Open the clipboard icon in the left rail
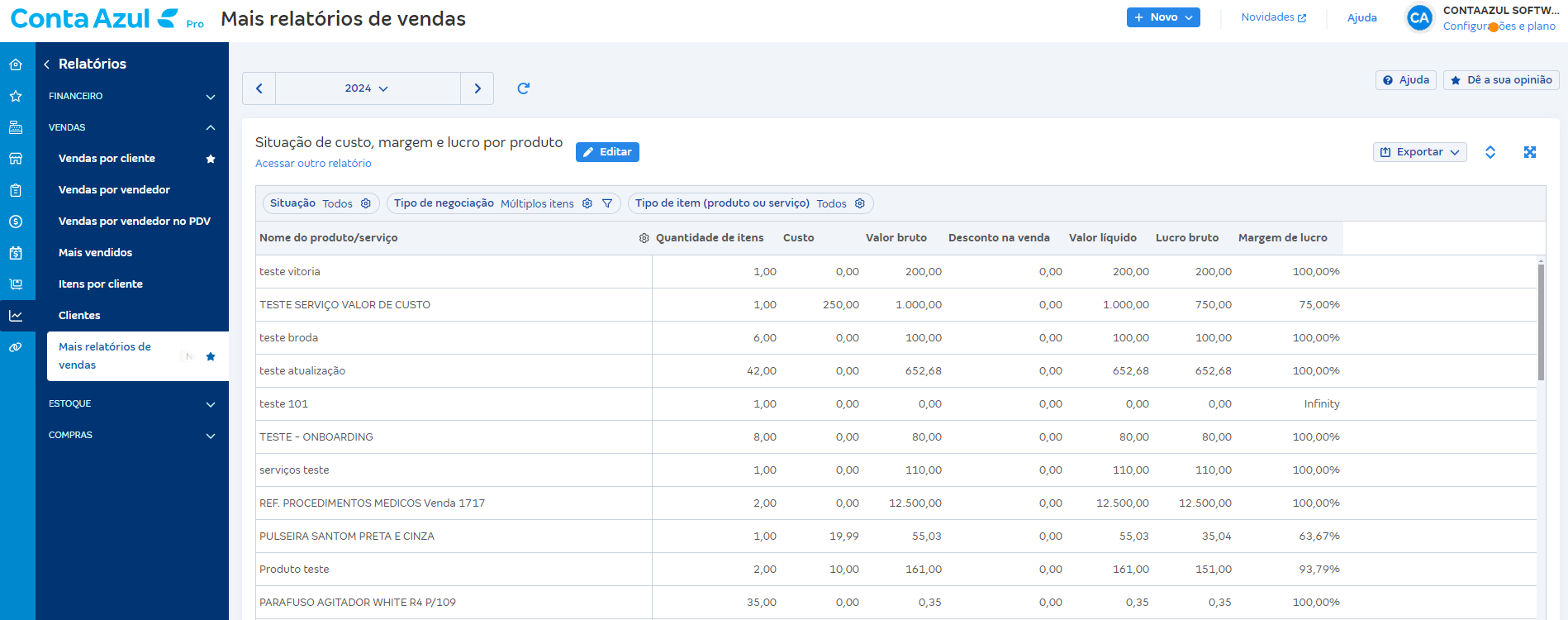This screenshot has width=1568, height=620. coord(16,190)
